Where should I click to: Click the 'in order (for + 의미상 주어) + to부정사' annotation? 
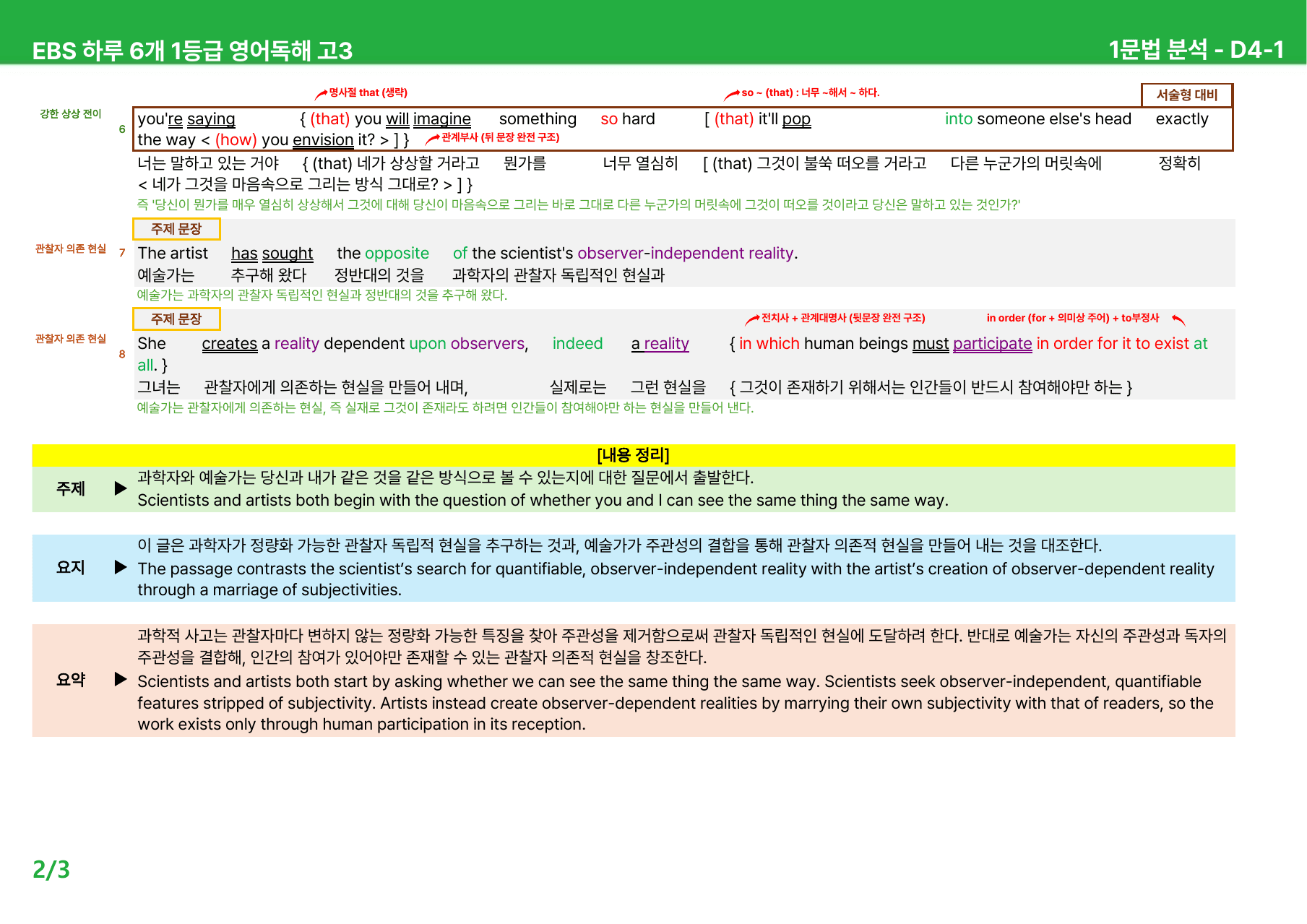point(1073,318)
